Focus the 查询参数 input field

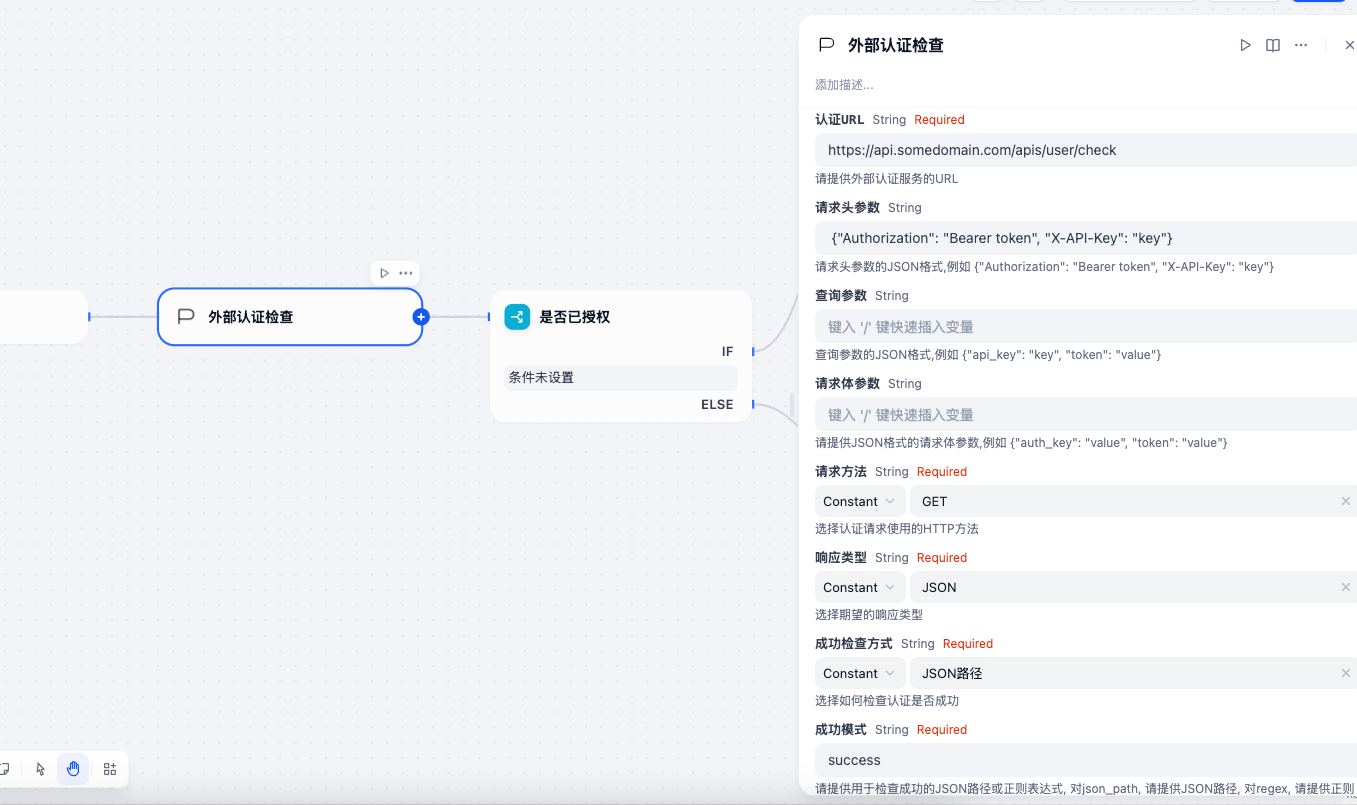pos(1085,326)
